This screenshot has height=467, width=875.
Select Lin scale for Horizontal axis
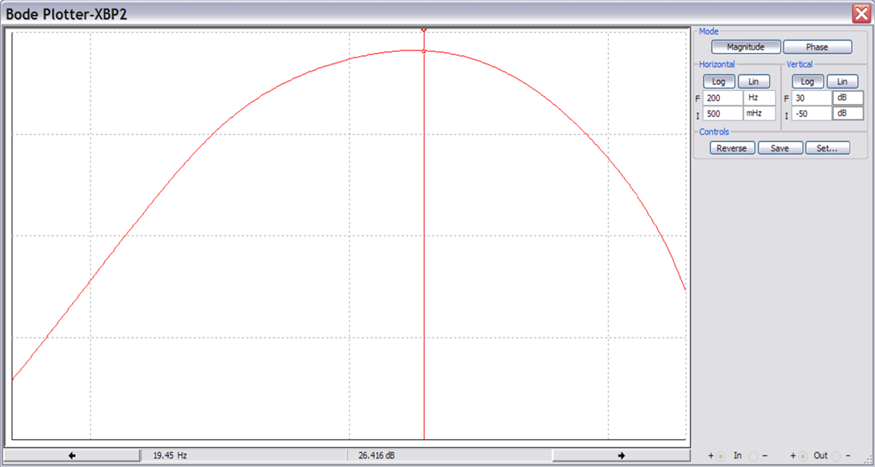pos(753,81)
